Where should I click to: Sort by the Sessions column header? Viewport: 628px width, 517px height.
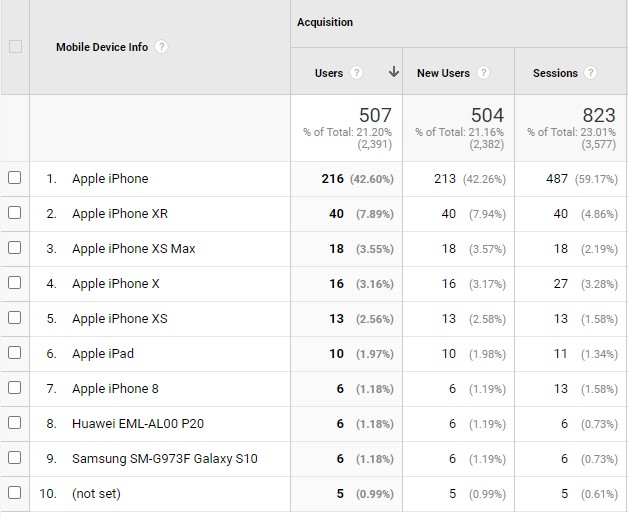point(555,73)
